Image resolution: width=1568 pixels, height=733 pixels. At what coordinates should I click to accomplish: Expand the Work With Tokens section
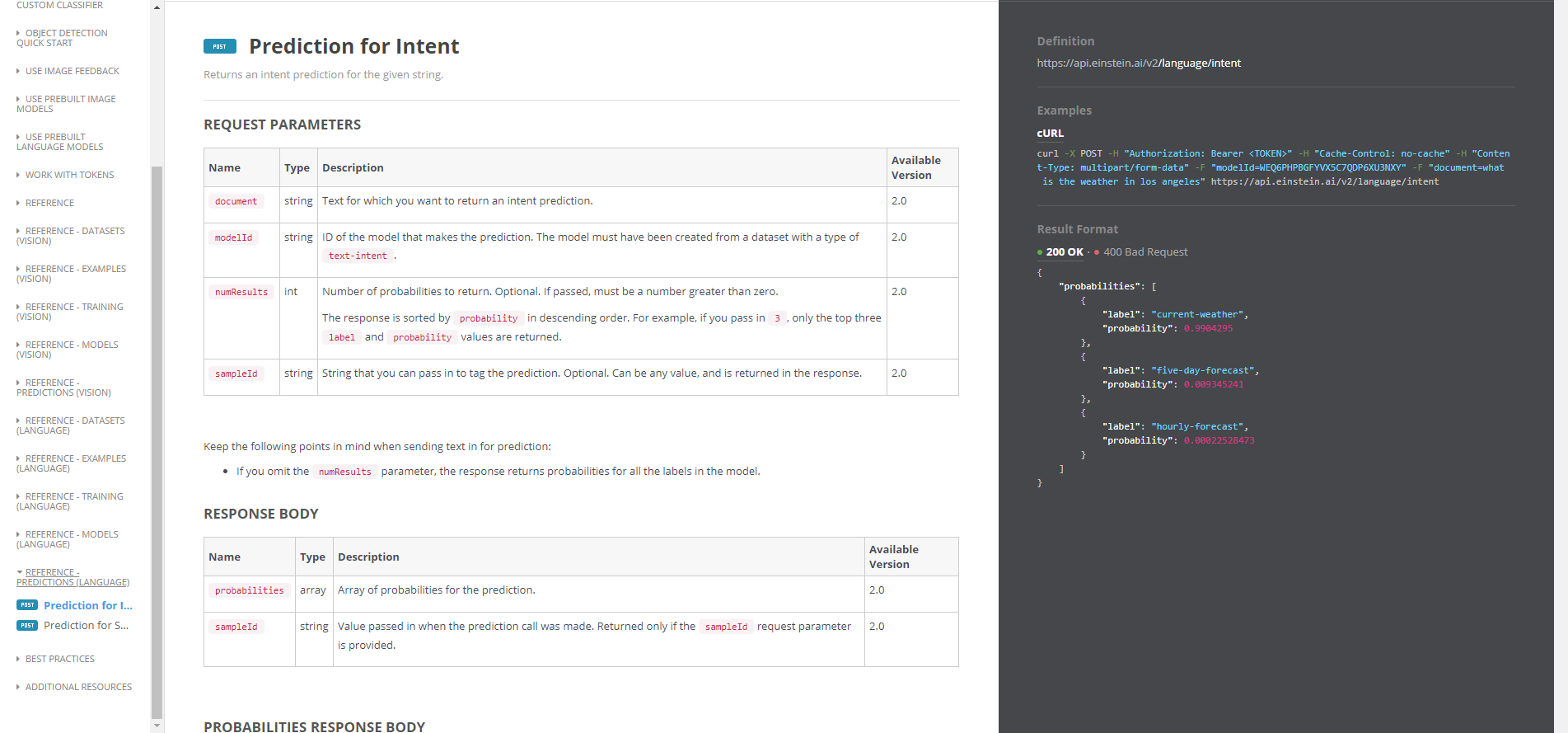69,175
